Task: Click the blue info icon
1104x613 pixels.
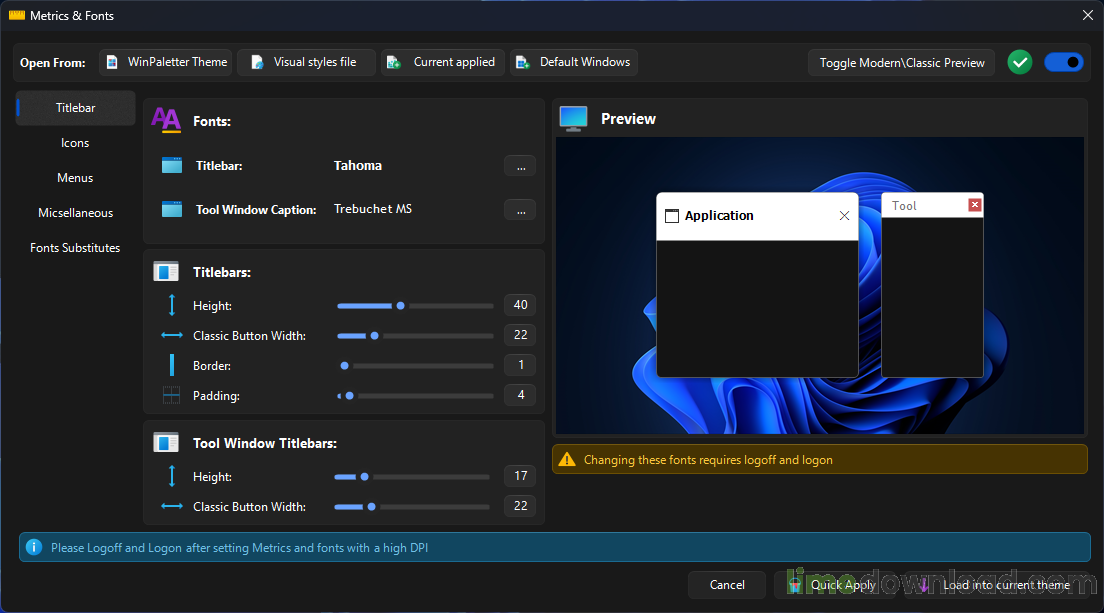Action: pos(34,547)
